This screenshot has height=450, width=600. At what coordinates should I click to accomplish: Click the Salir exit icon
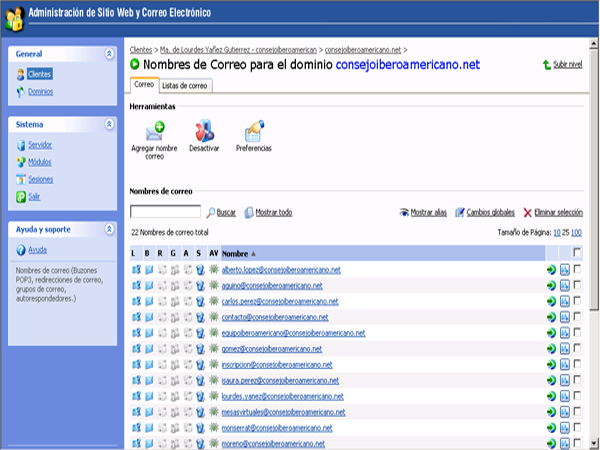[21, 197]
